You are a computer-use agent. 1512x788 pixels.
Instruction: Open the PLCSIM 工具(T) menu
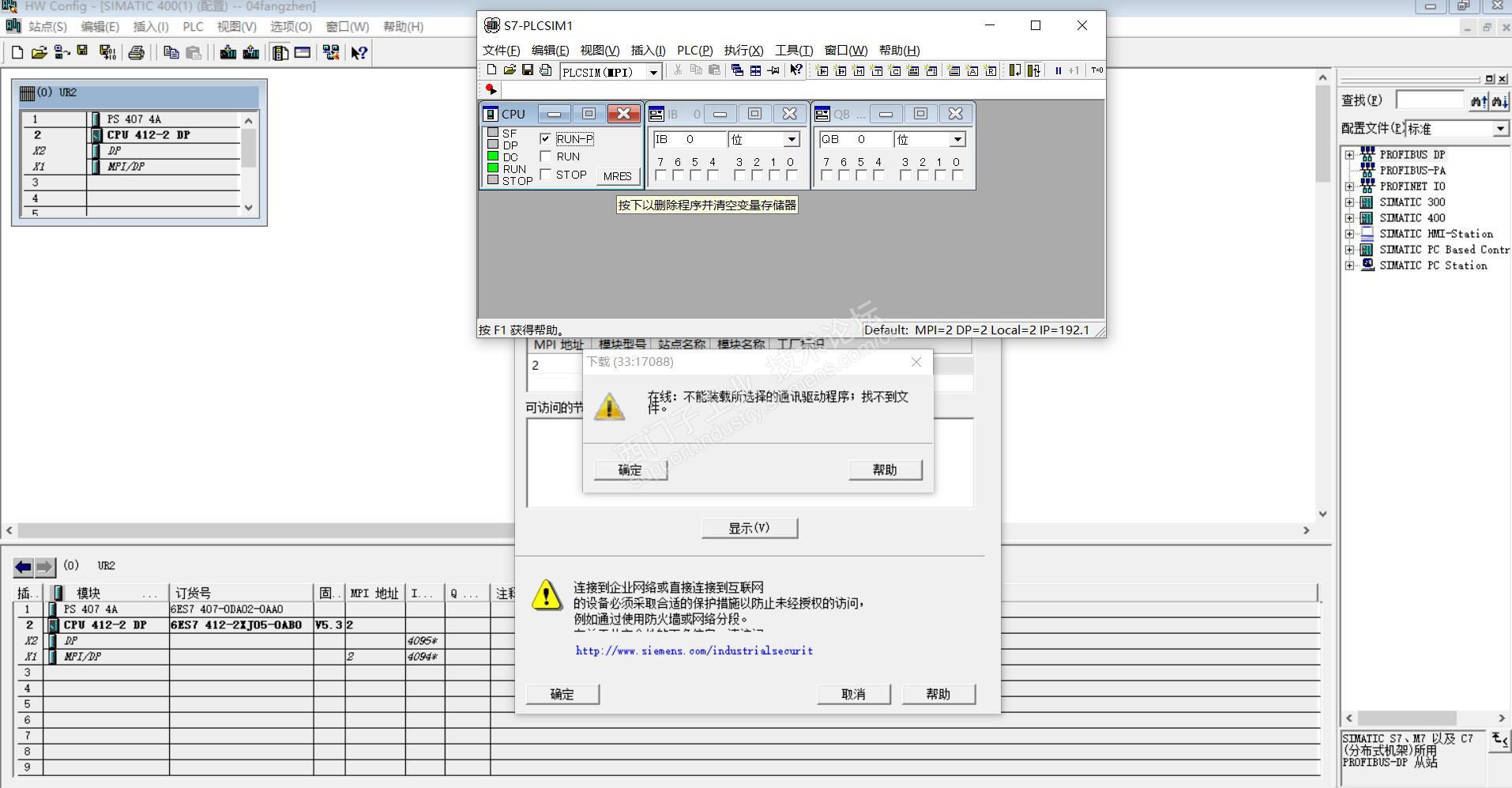(x=794, y=50)
